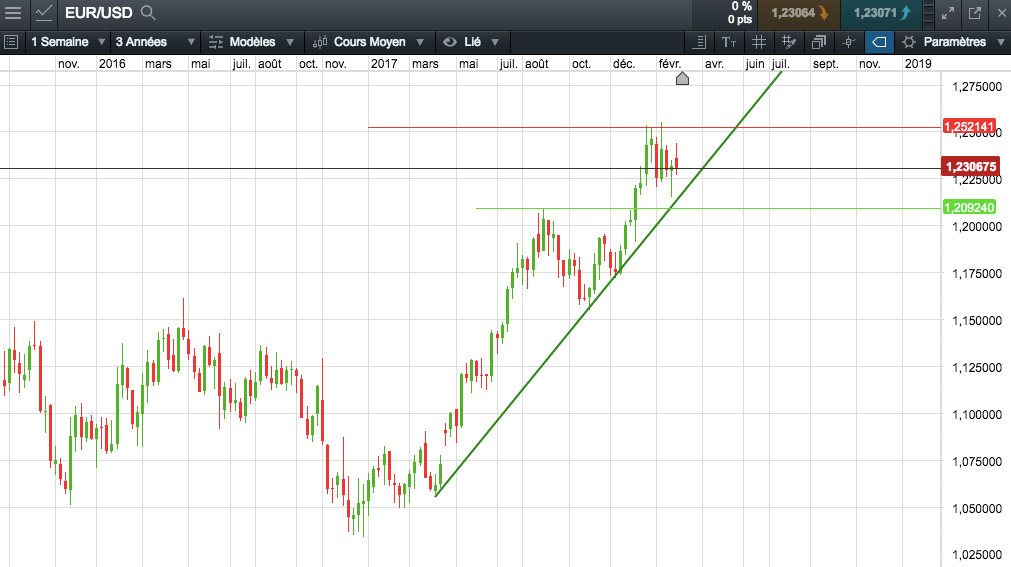Viewport: 1011px width, 567px height.
Task: Click the 1,050000 price axis value
Action: point(977,508)
